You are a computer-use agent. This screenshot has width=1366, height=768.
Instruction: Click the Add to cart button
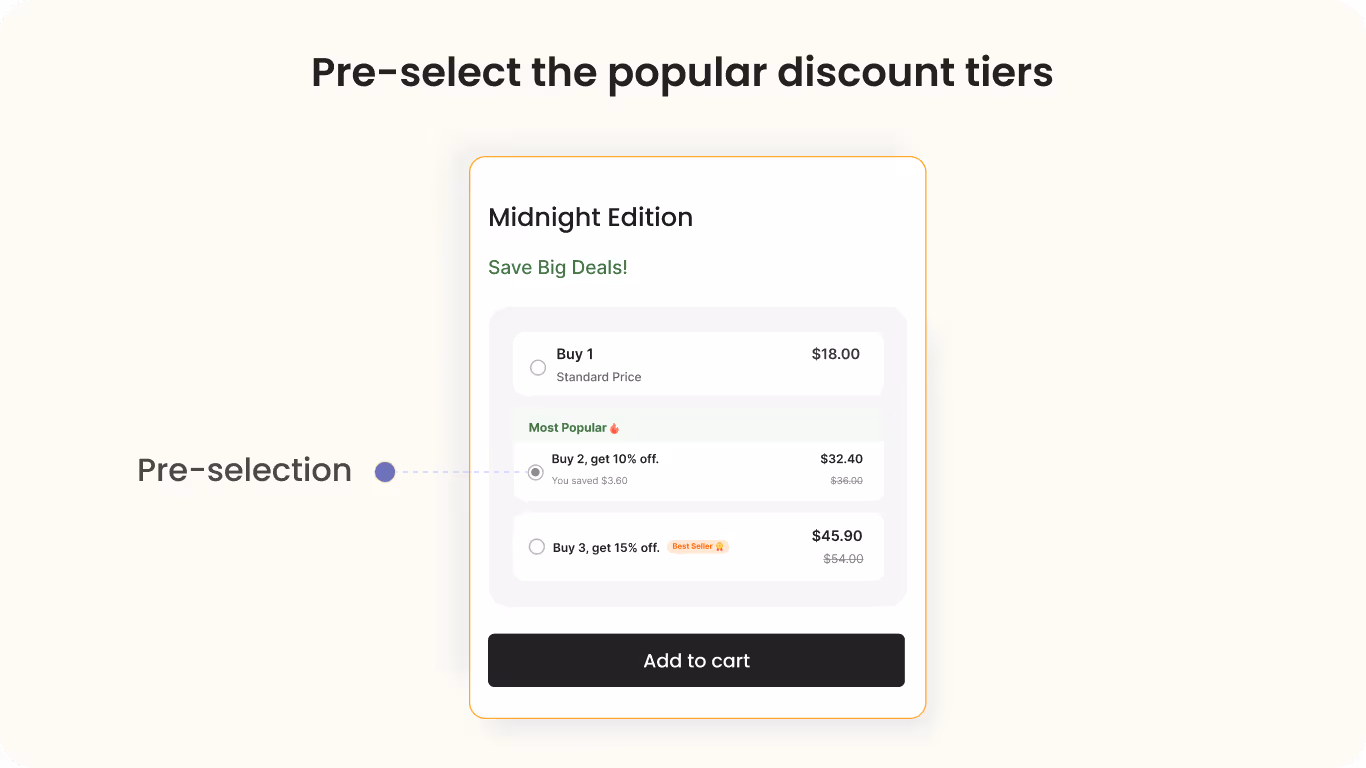pyautogui.click(x=696, y=660)
